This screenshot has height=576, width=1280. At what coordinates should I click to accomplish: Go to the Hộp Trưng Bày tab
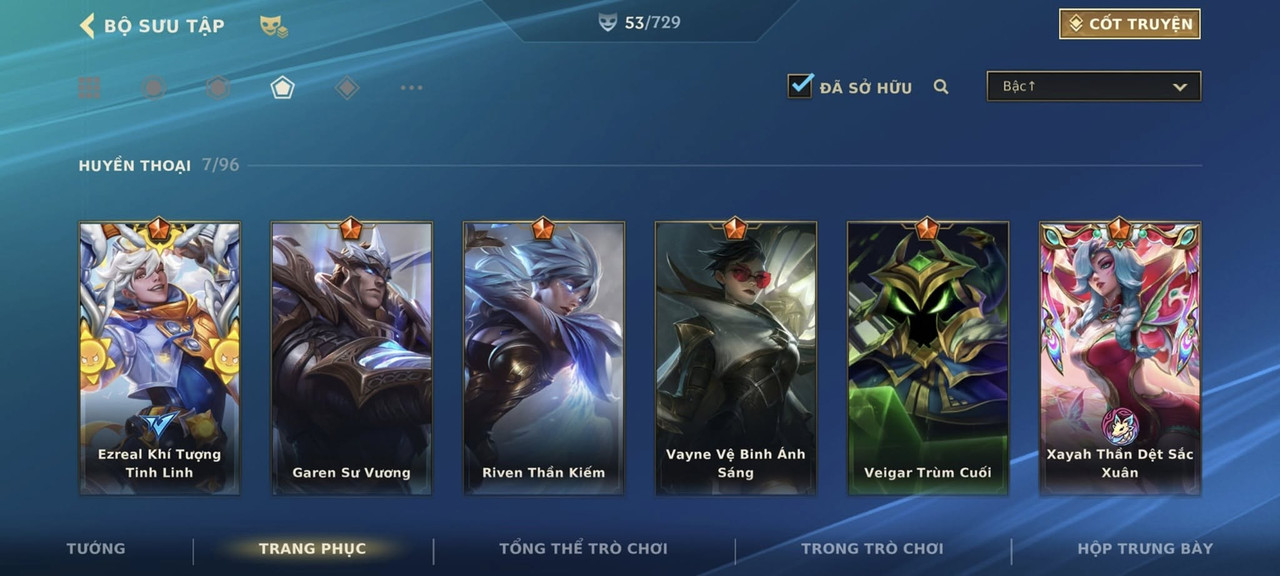click(1145, 548)
